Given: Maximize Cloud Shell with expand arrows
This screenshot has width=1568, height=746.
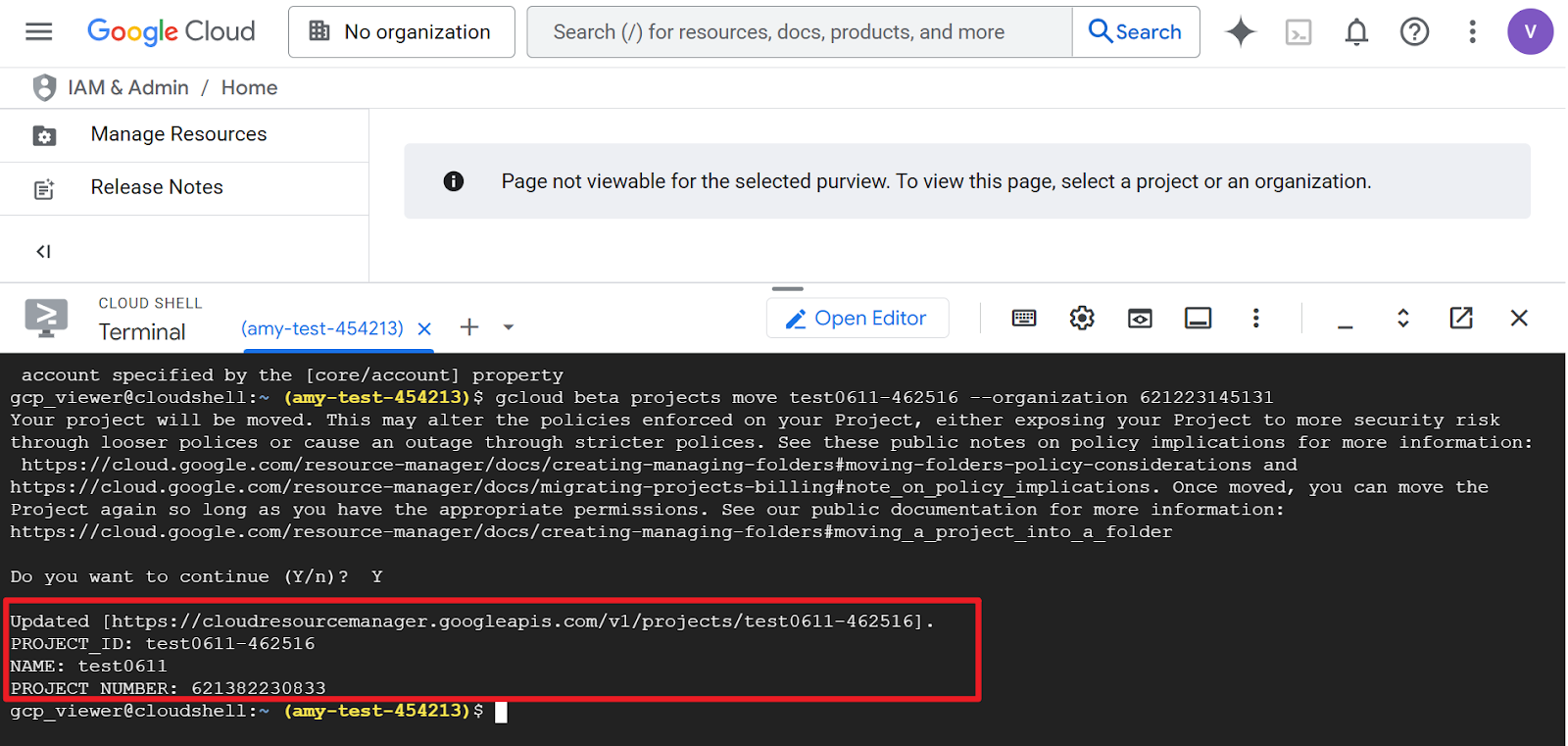Looking at the screenshot, I should pyautogui.click(x=1403, y=318).
